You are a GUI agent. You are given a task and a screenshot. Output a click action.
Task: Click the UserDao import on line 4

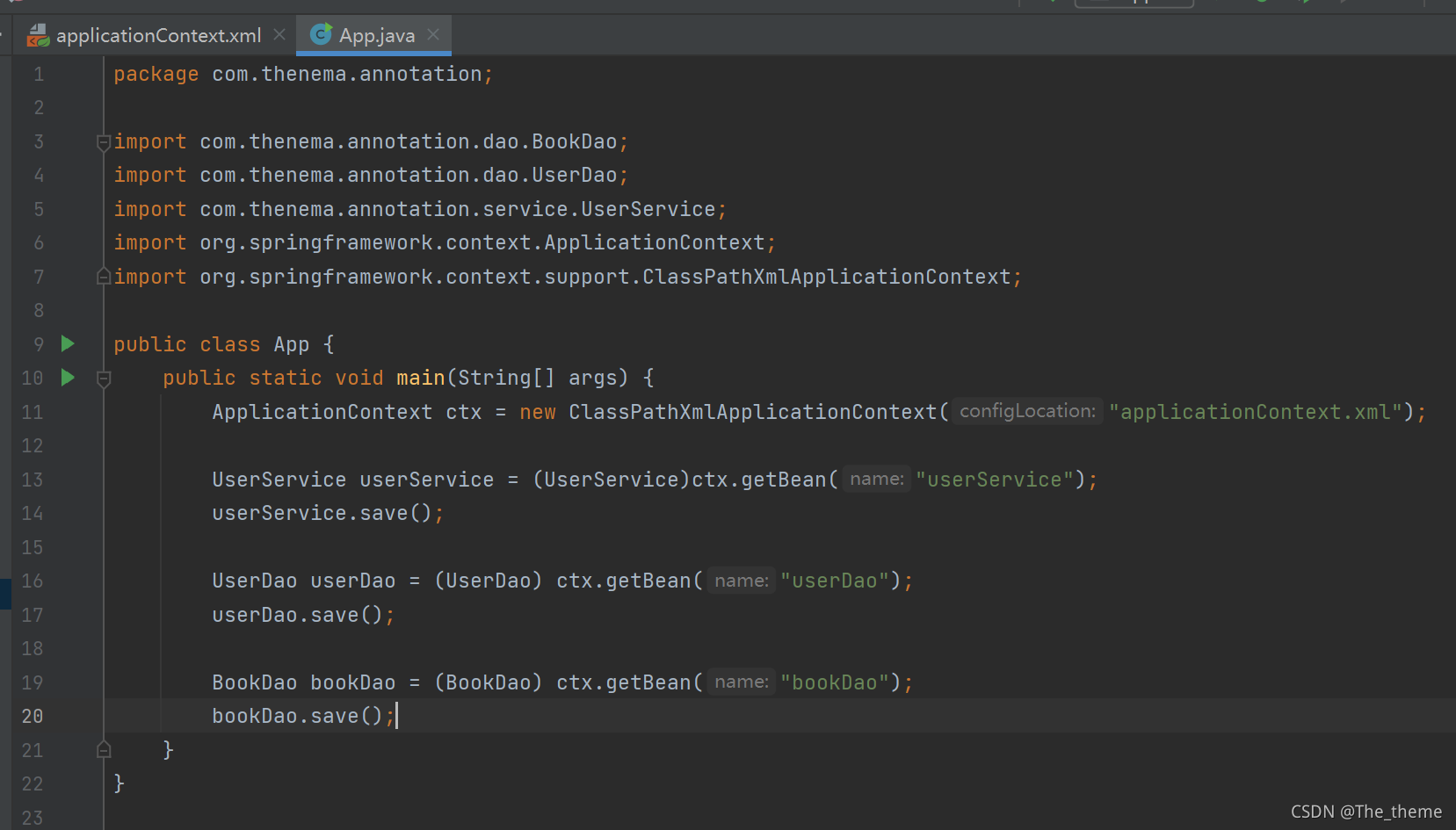[x=409, y=176]
